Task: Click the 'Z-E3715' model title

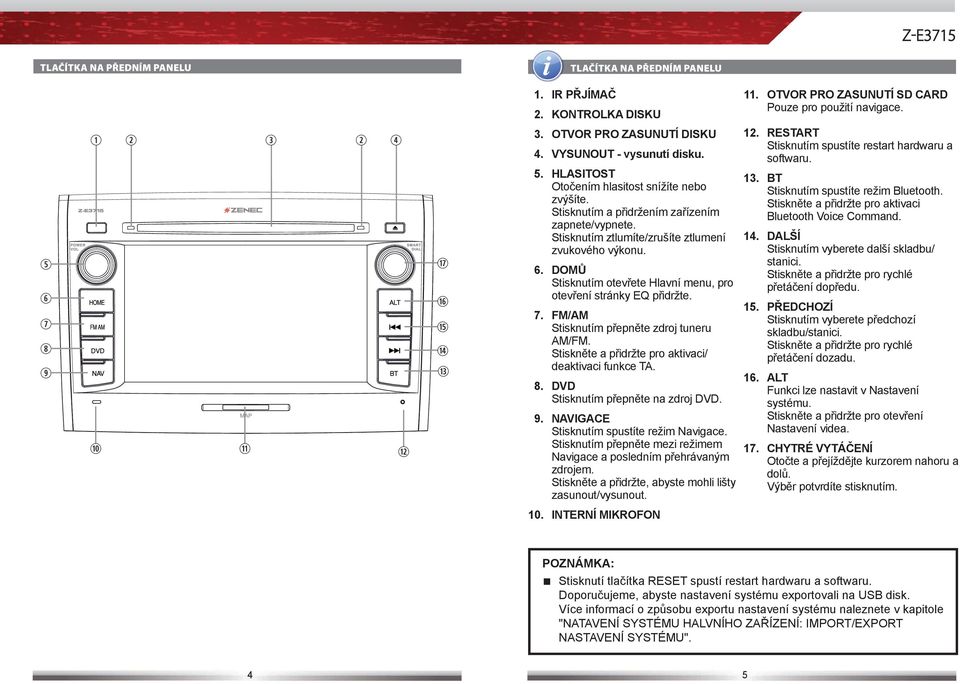Action: (928, 36)
